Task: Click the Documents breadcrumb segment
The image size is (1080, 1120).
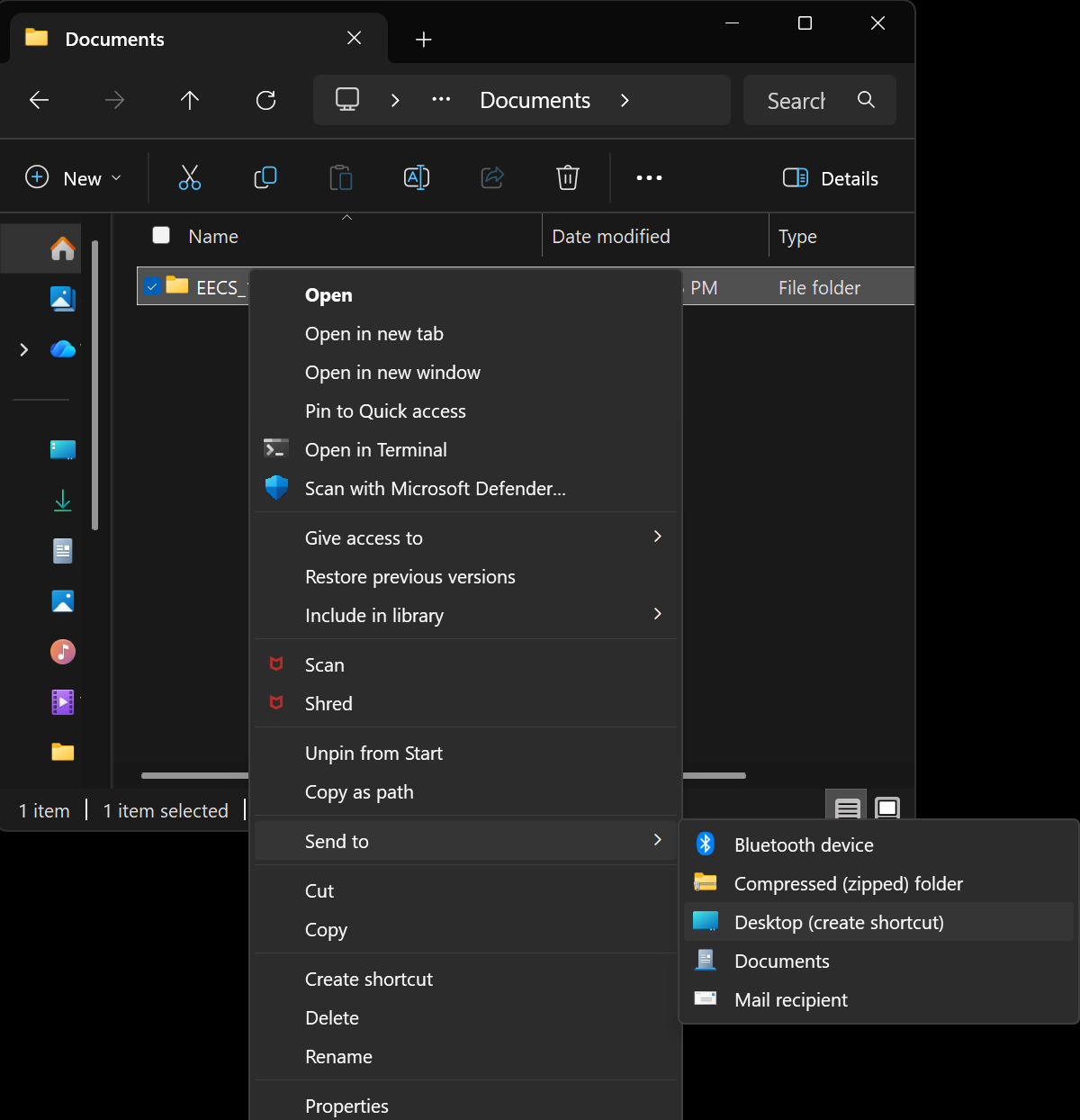Action: 535,100
